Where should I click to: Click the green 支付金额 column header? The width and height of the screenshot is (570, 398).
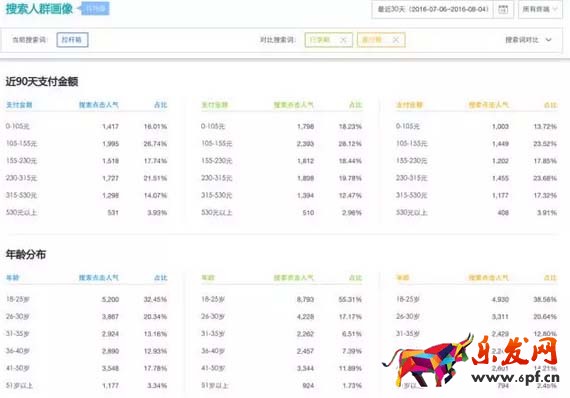214,105
